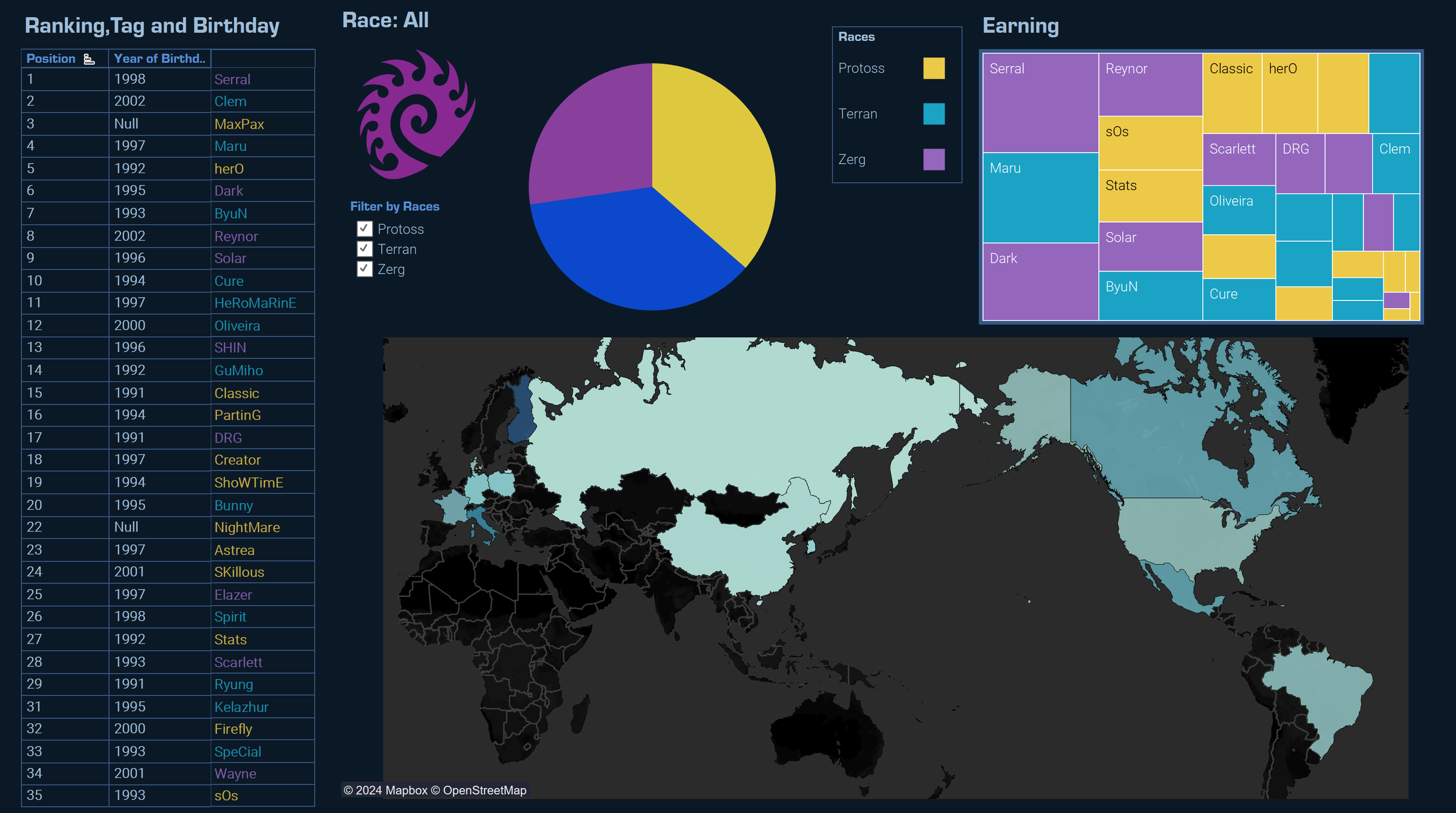Select Zerg purple swatch in Races legend
The image size is (1456, 813).
pyautogui.click(x=934, y=159)
